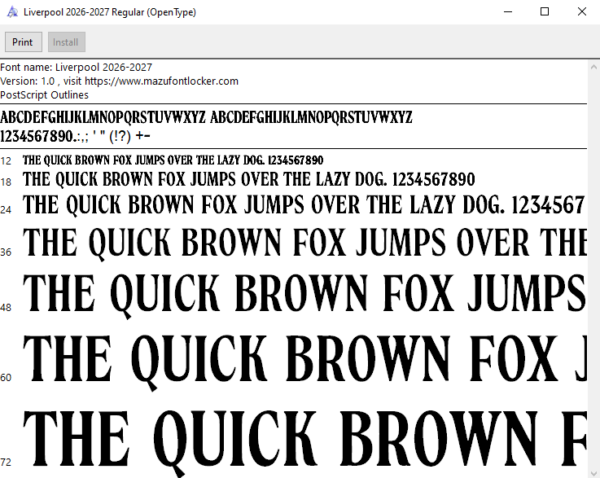
Task: Maximize the font viewer window
Action: point(545,12)
